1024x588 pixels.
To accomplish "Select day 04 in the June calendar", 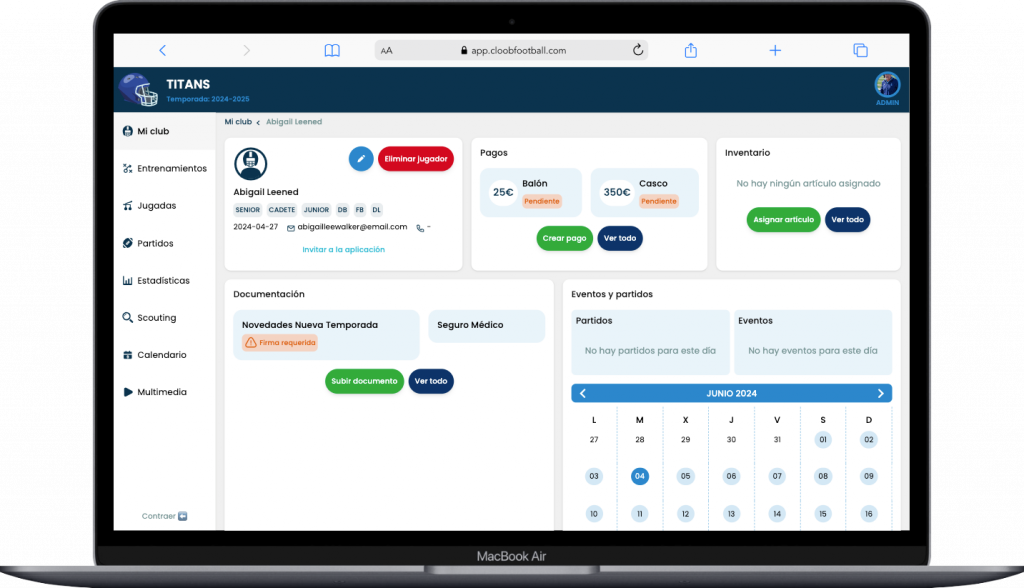I will [640, 476].
